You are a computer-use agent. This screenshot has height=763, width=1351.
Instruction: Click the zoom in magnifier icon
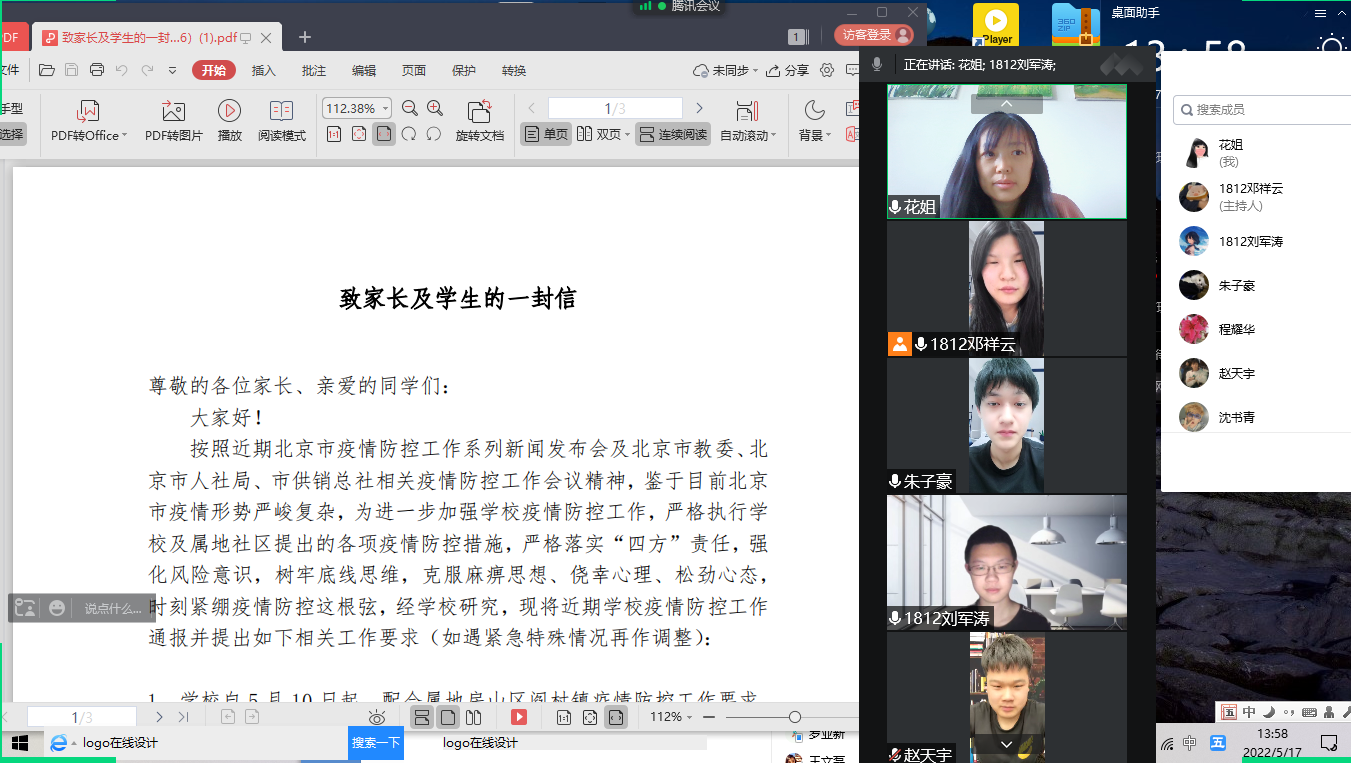(x=435, y=108)
